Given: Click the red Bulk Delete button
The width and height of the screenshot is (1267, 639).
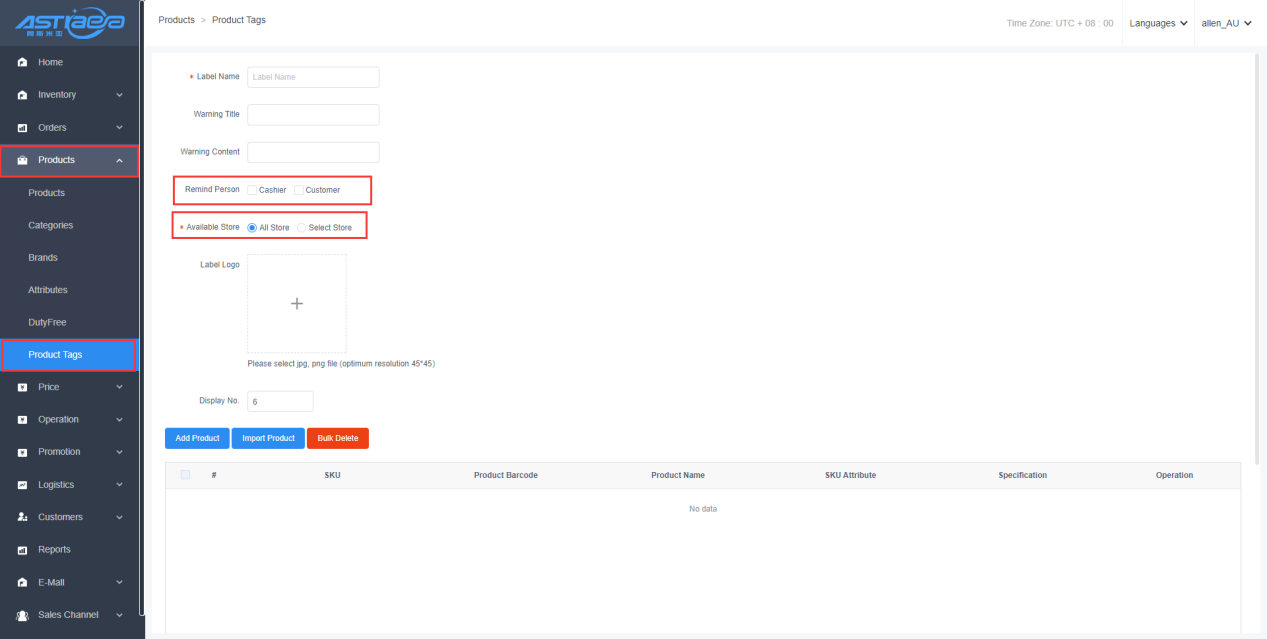Looking at the screenshot, I should (x=337, y=438).
